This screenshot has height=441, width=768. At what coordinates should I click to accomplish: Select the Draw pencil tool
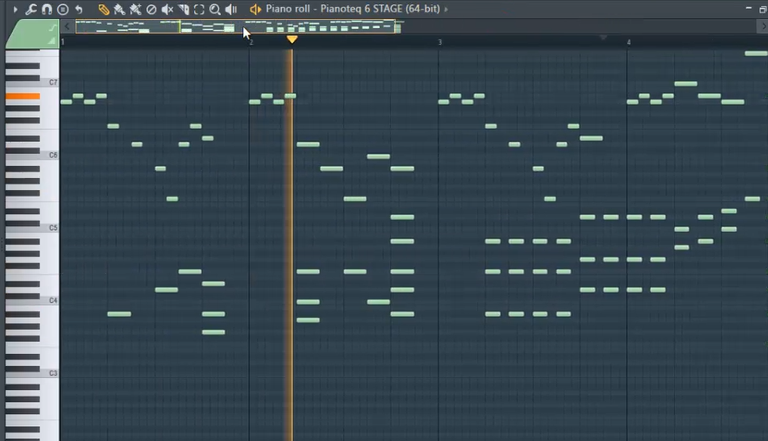[x=103, y=9]
